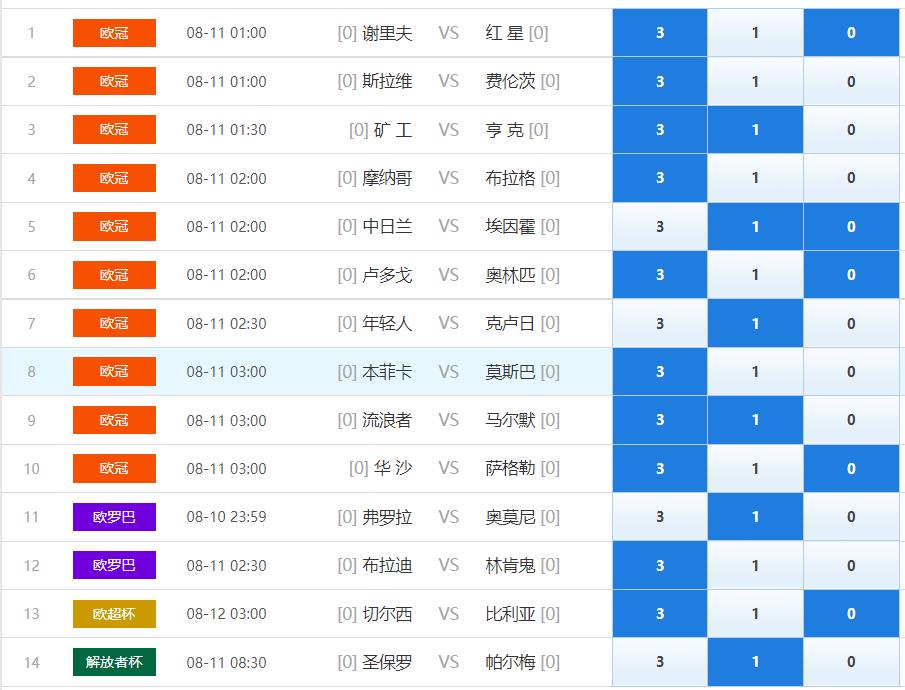Click home team 华沙
Screen dimensions: 905x690
pyautogui.click(x=393, y=468)
